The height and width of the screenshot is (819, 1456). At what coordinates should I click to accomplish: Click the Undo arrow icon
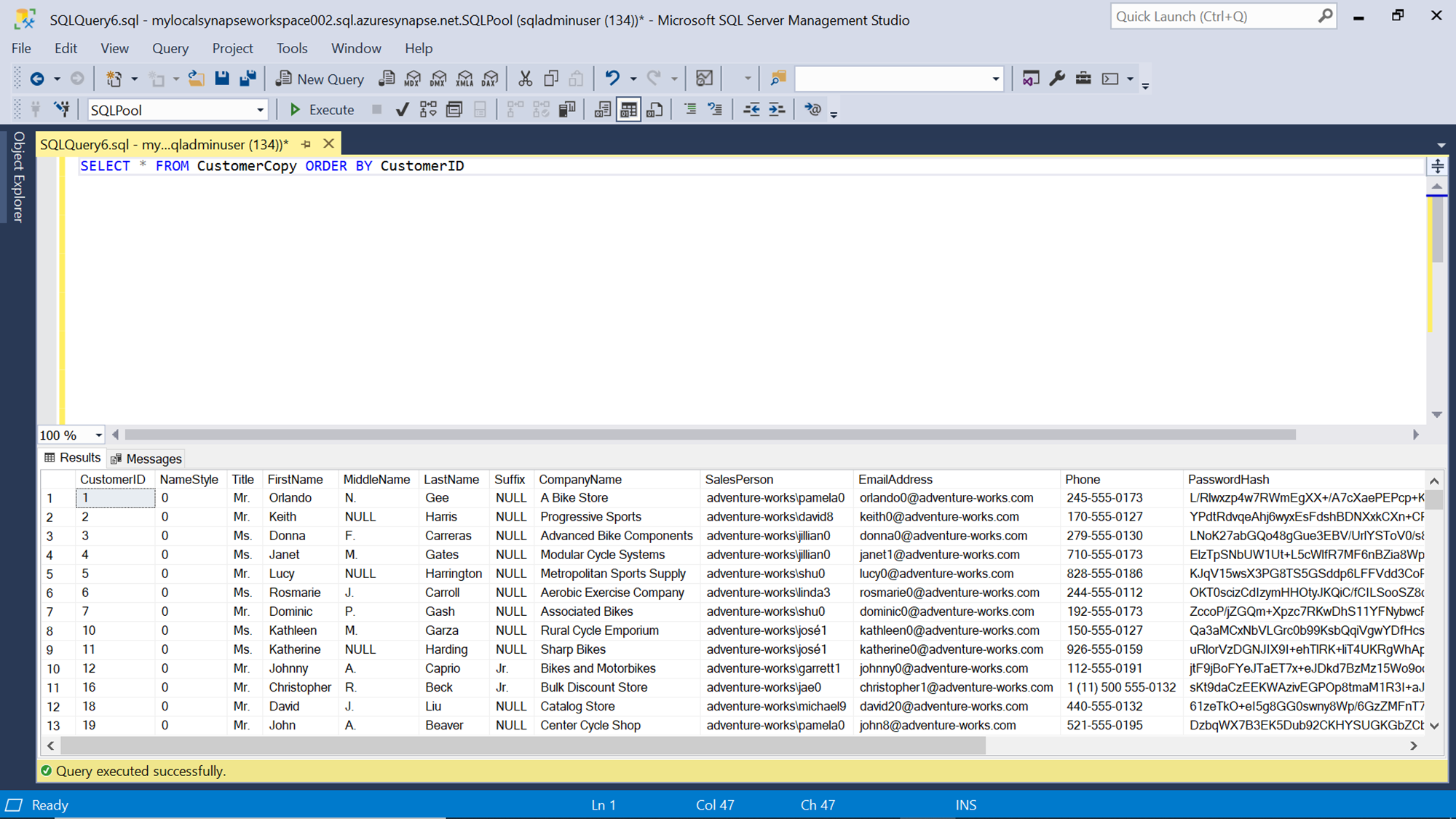tap(612, 79)
